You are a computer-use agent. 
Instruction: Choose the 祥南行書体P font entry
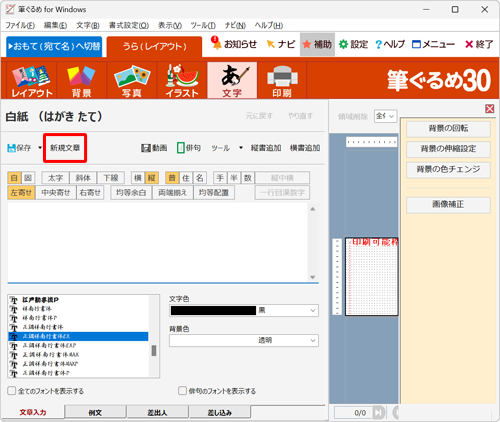click(78, 318)
